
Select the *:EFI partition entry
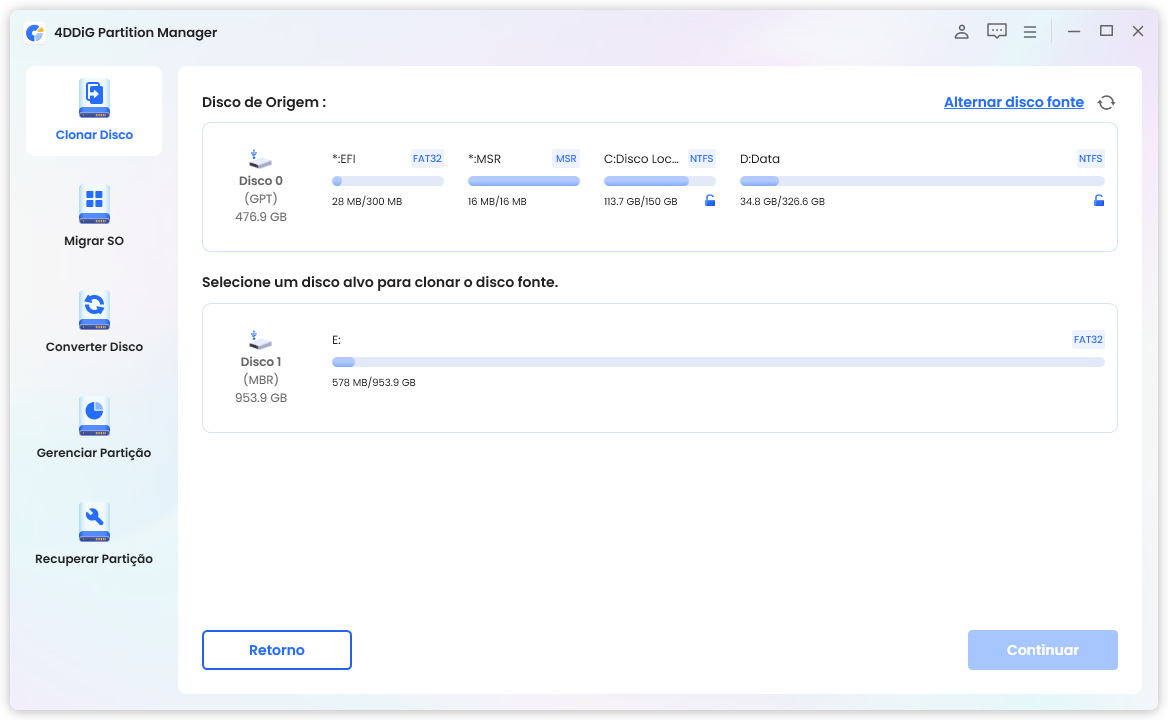(x=387, y=180)
